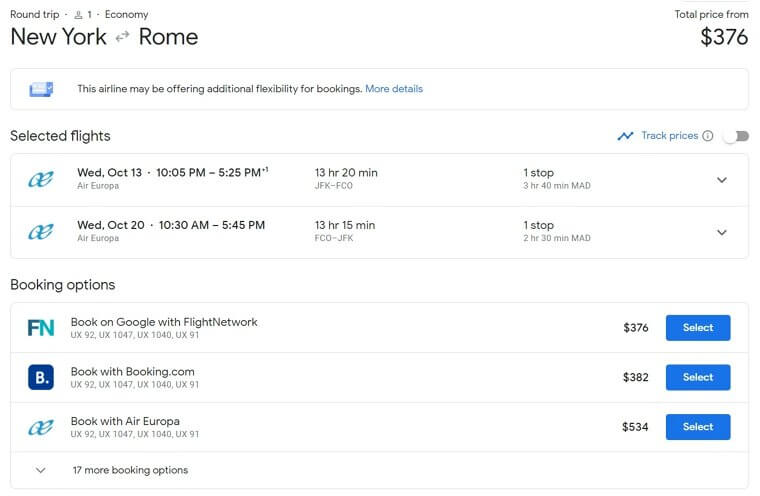Click the Rome destination heading
Viewport: 760px width, 496px height.
(168, 37)
